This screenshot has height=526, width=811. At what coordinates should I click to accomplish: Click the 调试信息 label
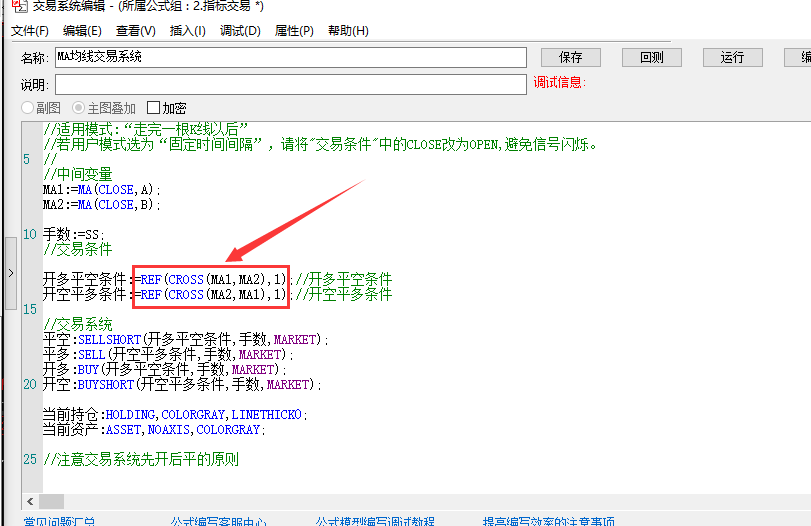(x=560, y=82)
